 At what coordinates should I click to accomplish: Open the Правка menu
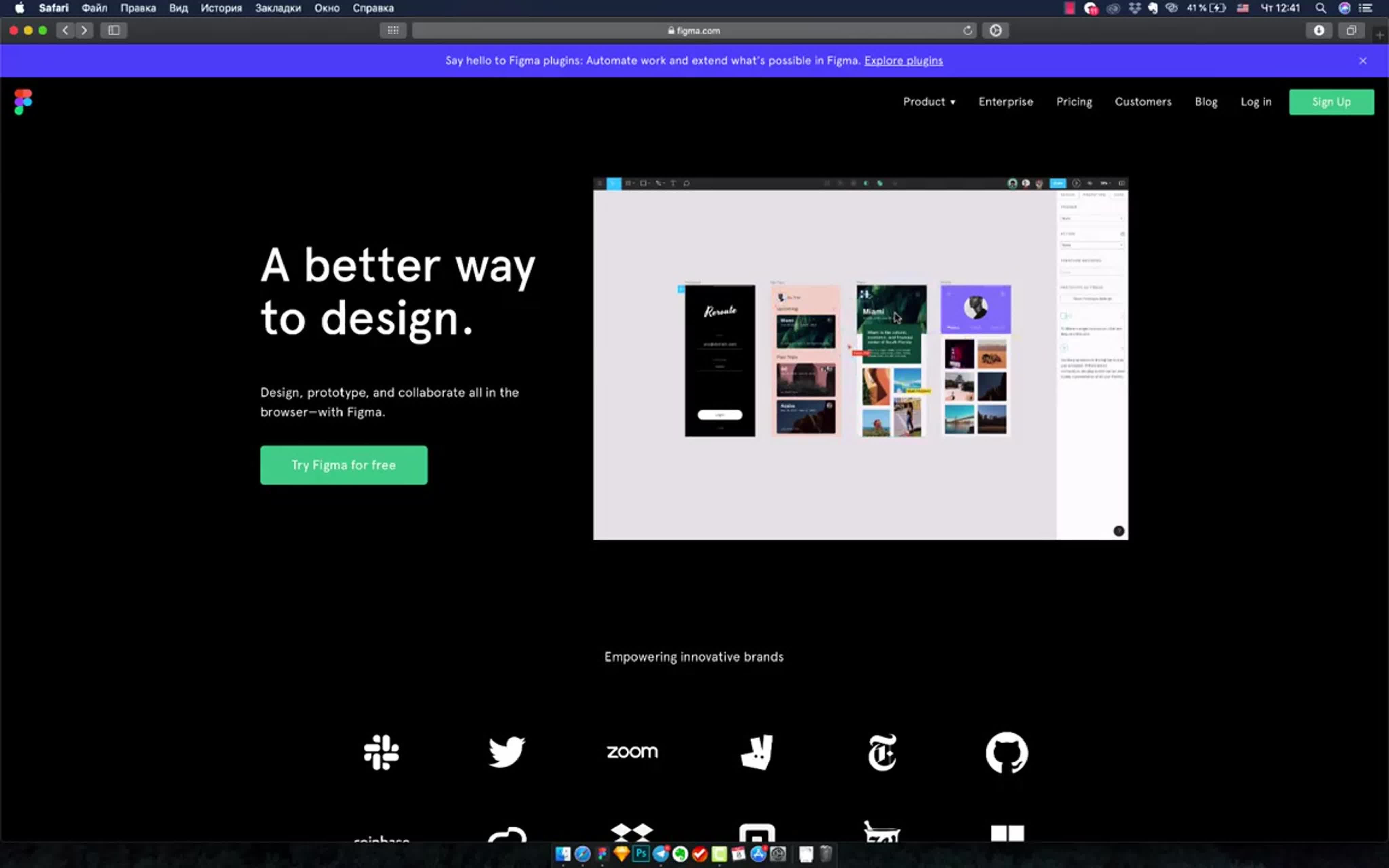pos(138,8)
